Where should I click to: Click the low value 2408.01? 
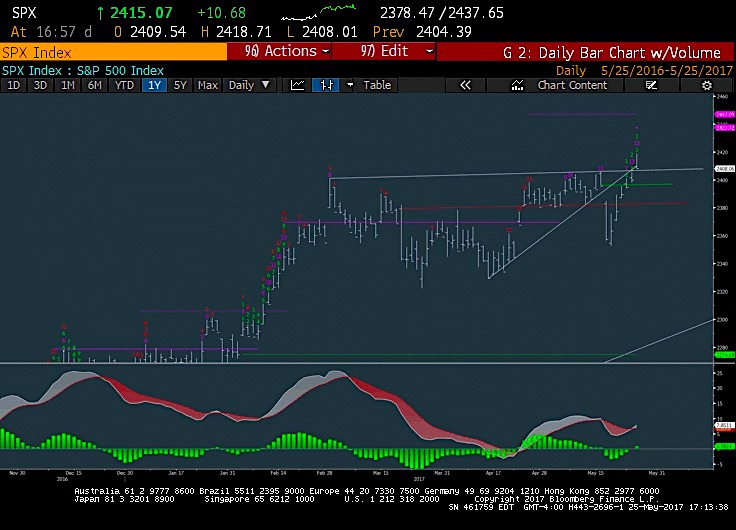(x=330, y=32)
